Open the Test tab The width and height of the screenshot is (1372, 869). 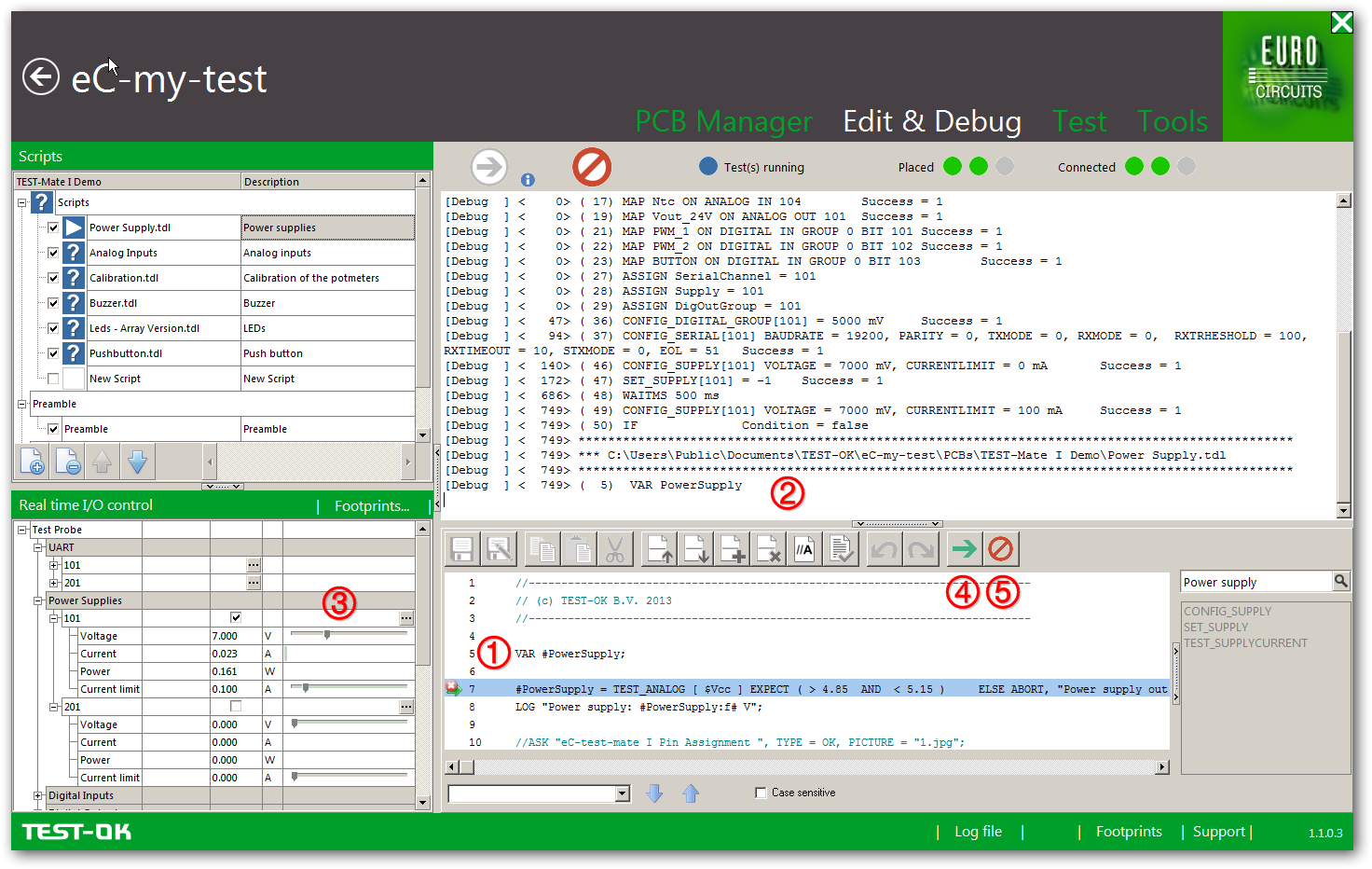(x=1079, y=121)
